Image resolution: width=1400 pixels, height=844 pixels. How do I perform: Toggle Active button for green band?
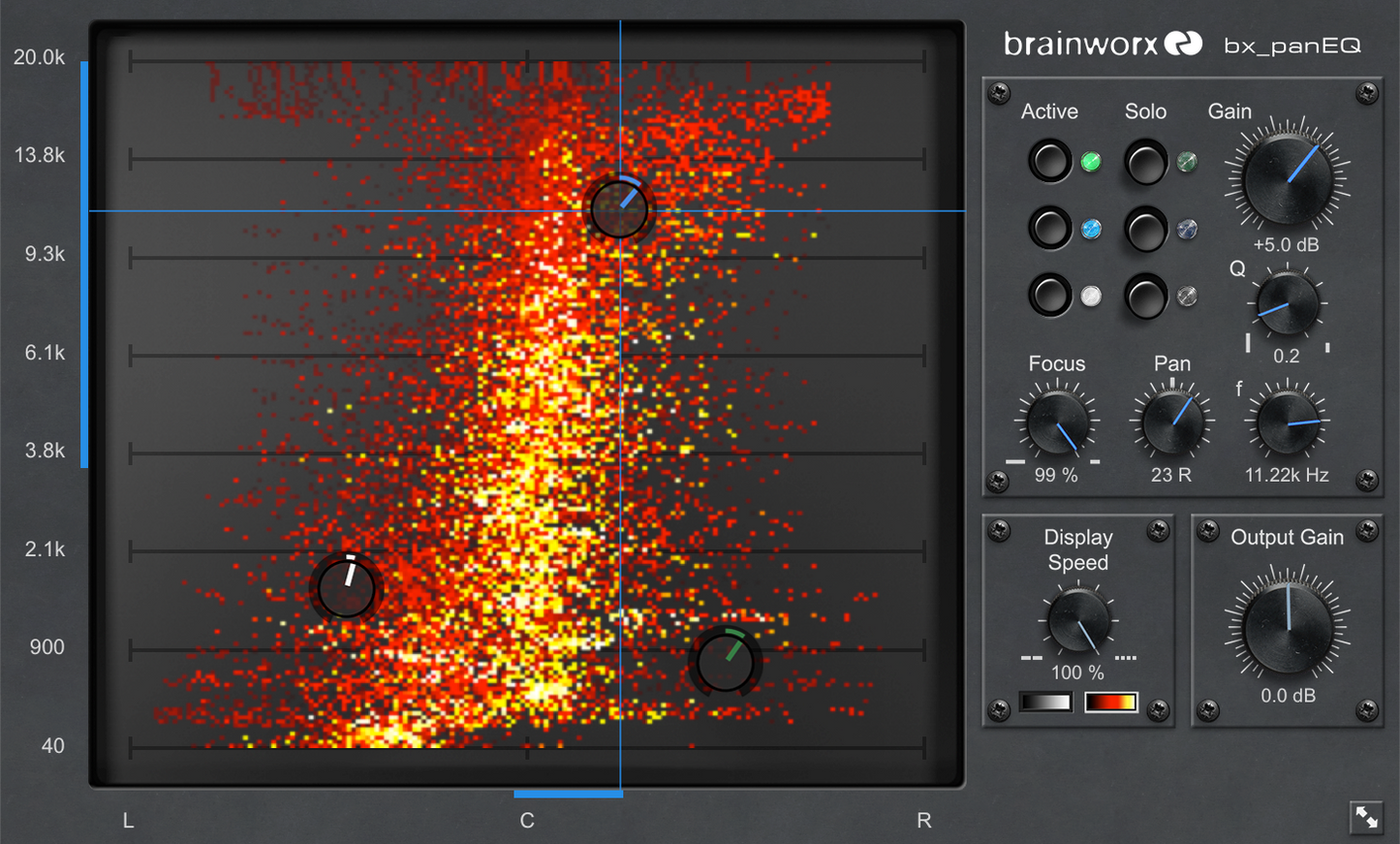(x=1049, y=162)
